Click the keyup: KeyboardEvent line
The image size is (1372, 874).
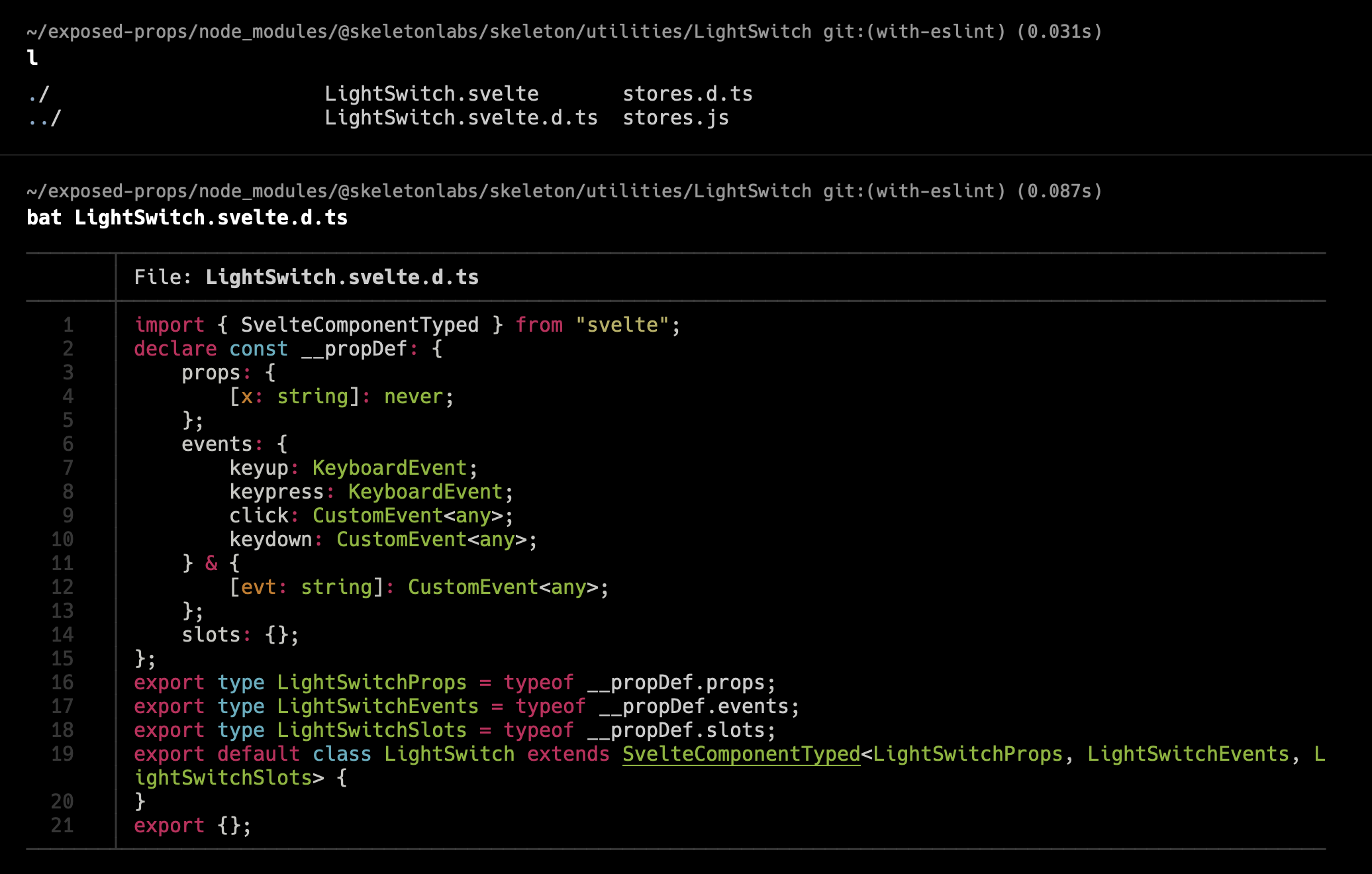coord(353,467)
